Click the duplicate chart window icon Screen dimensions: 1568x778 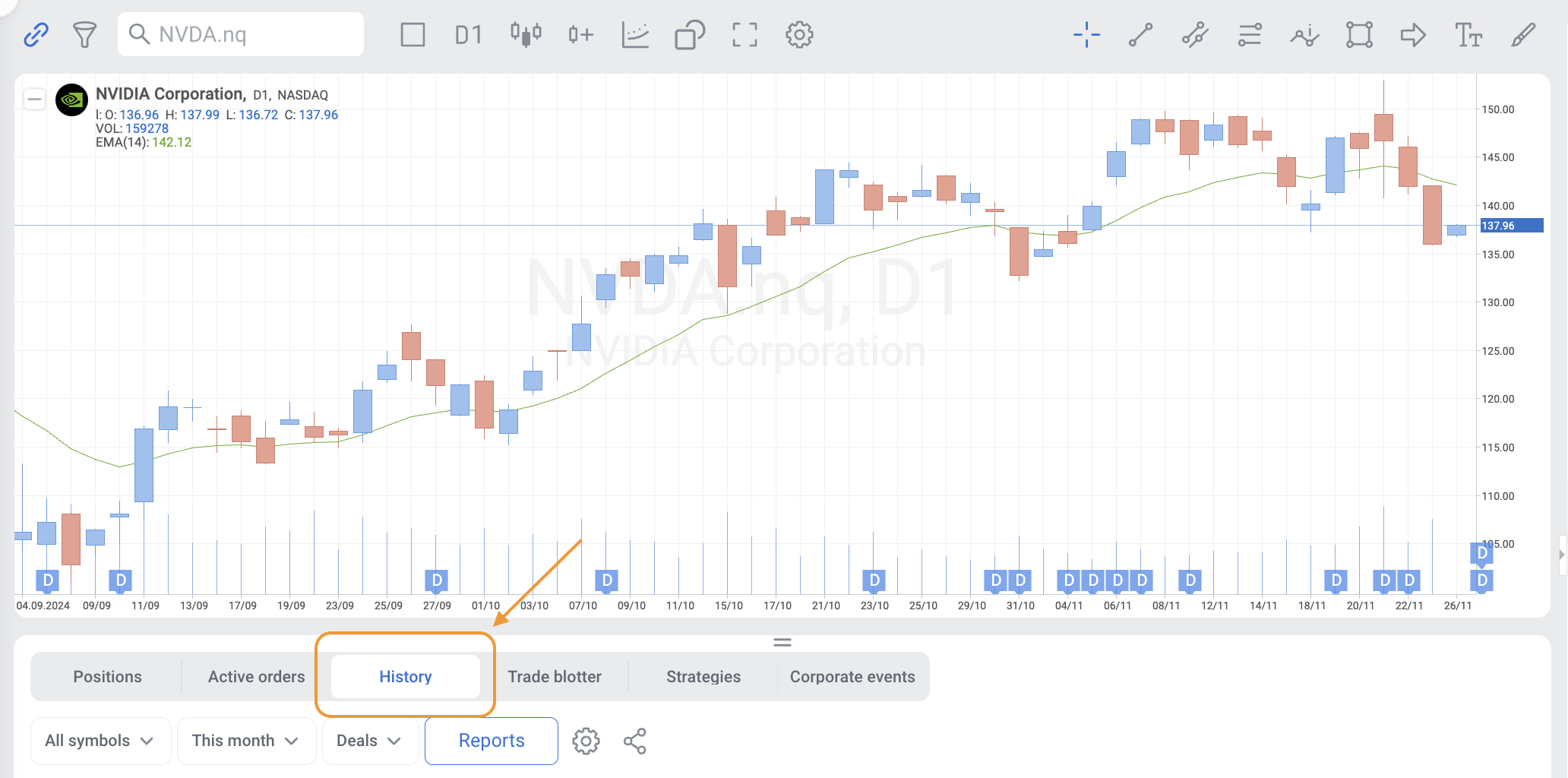coord(690,34)
